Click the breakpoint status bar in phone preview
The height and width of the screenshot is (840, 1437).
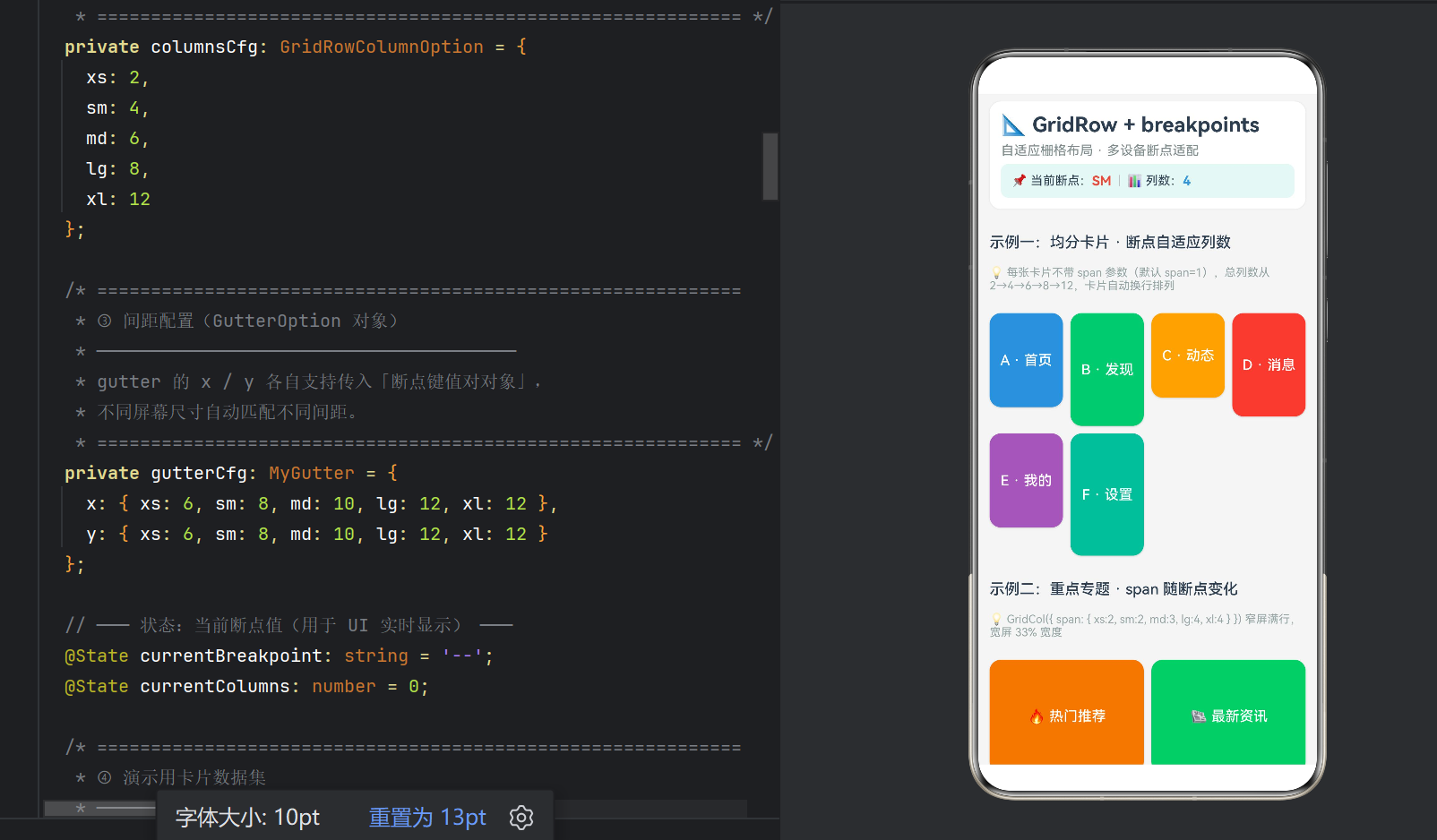(1147, 181)
